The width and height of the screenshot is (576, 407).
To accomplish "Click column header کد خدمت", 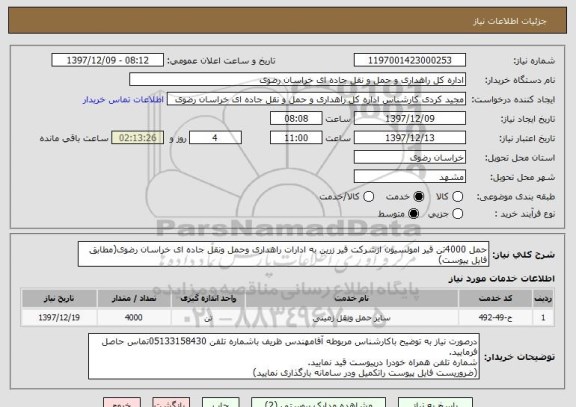I will (495, 299).
